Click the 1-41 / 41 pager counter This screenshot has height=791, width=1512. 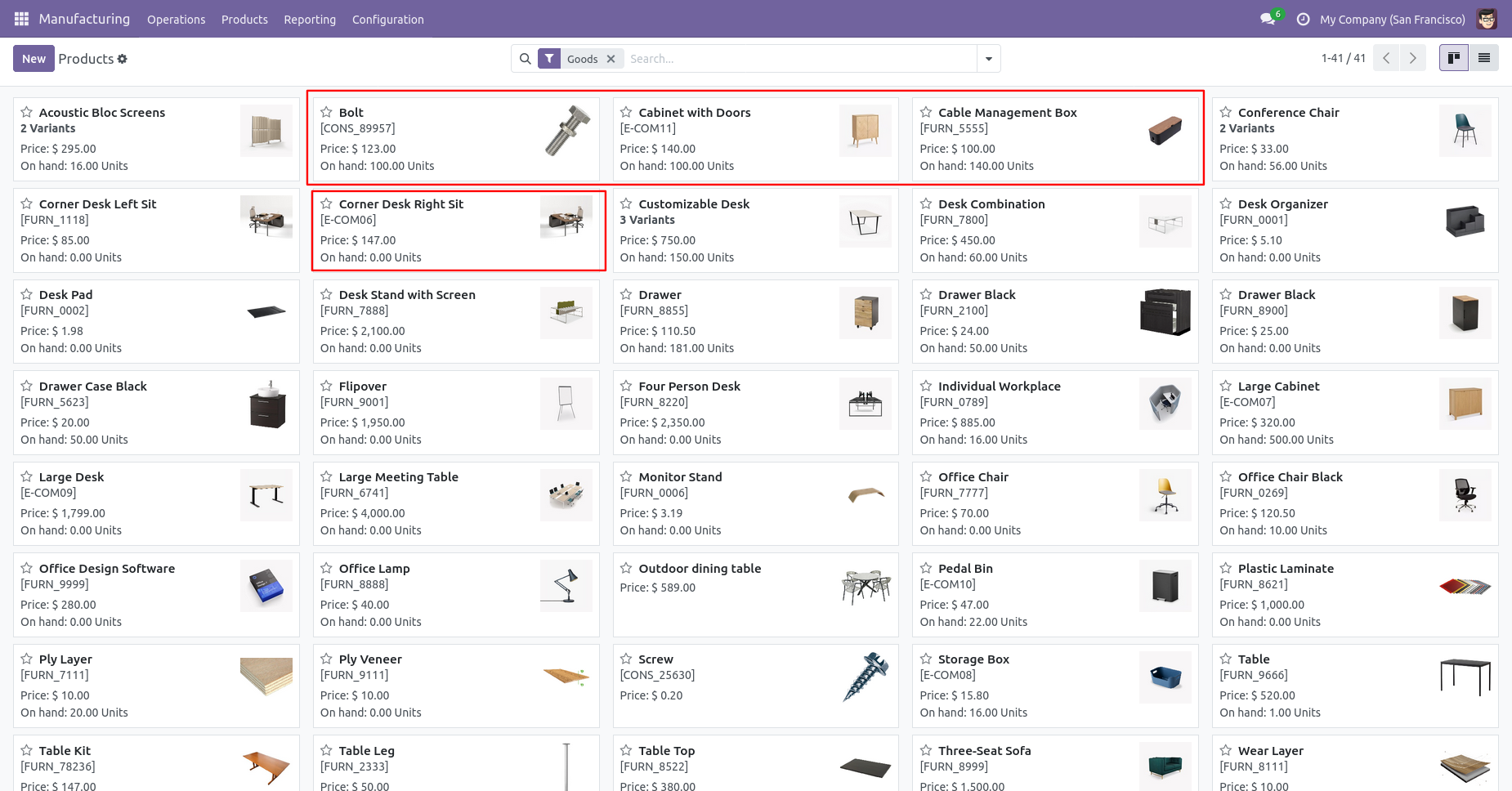click(x=1344, y=58)
